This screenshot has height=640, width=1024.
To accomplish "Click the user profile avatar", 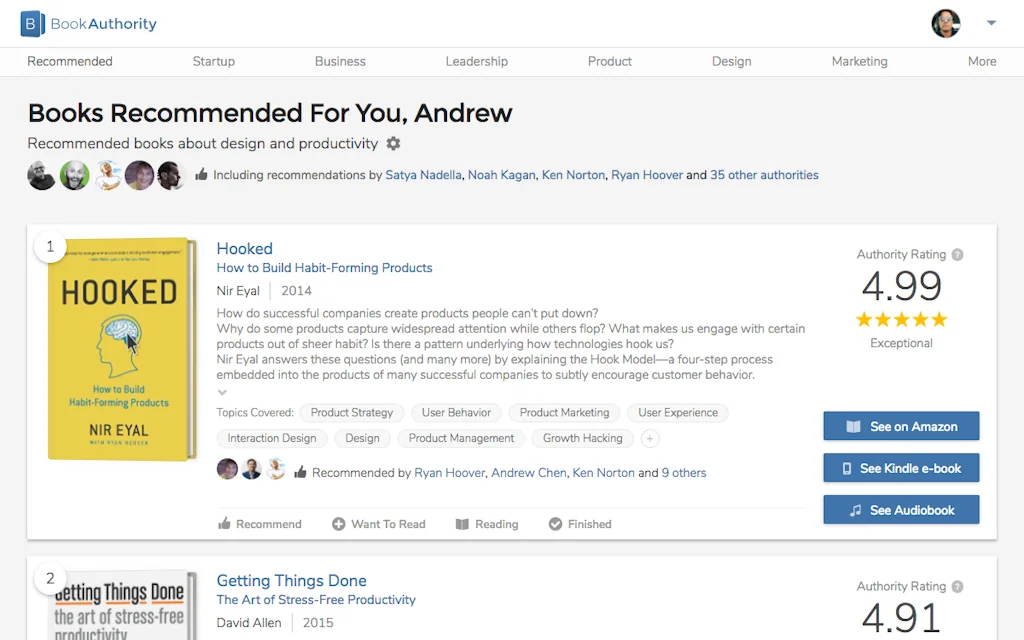I will 945,23.
